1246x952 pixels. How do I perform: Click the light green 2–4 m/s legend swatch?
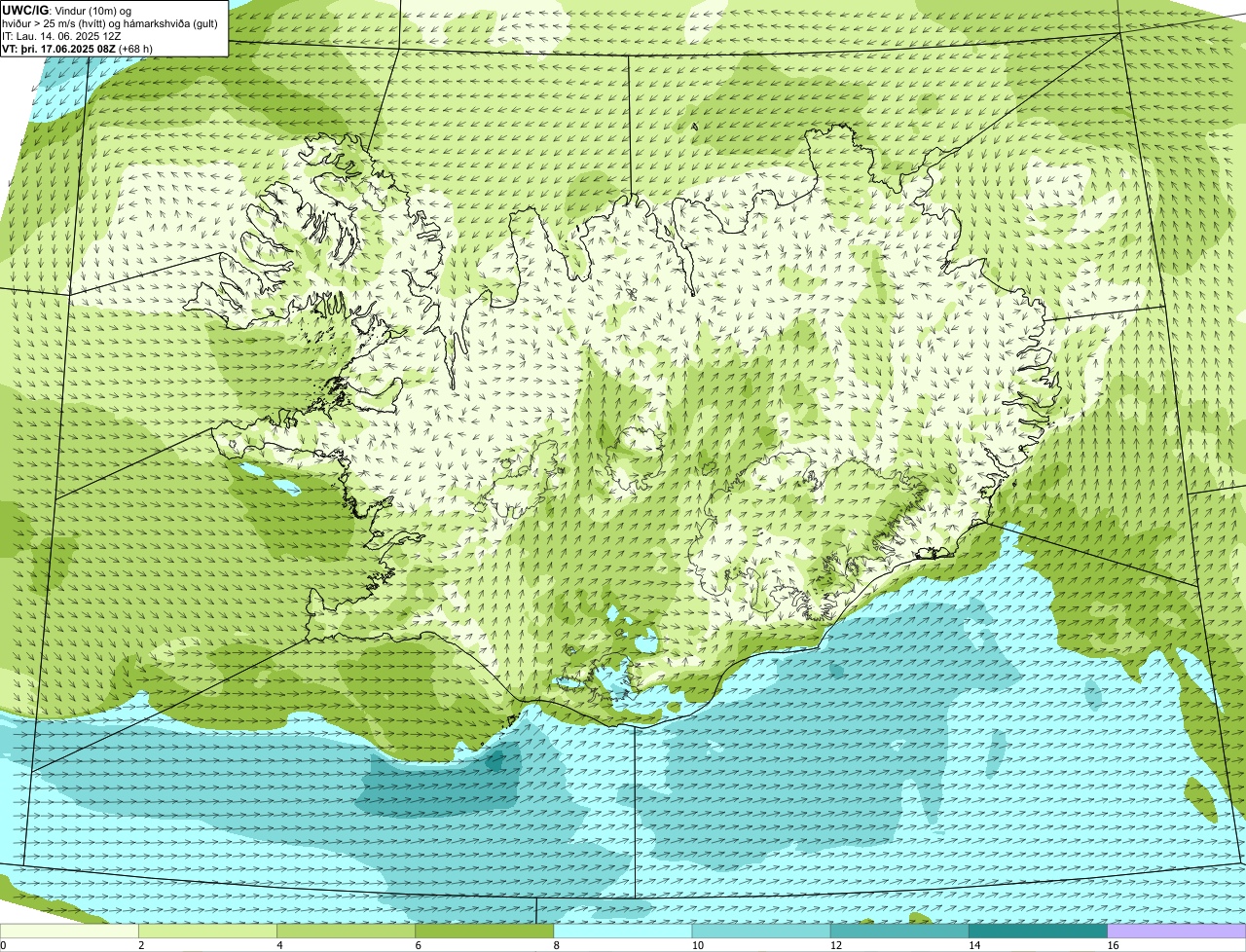pos(207,932)
